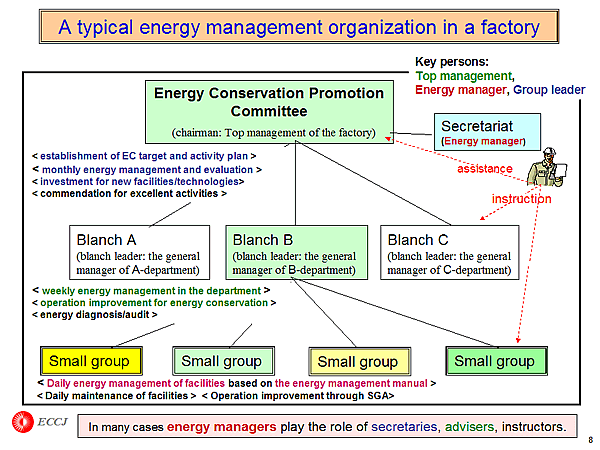Click the red "instruction" label
The height and width of the screenshot is (450, 600).
521,199
